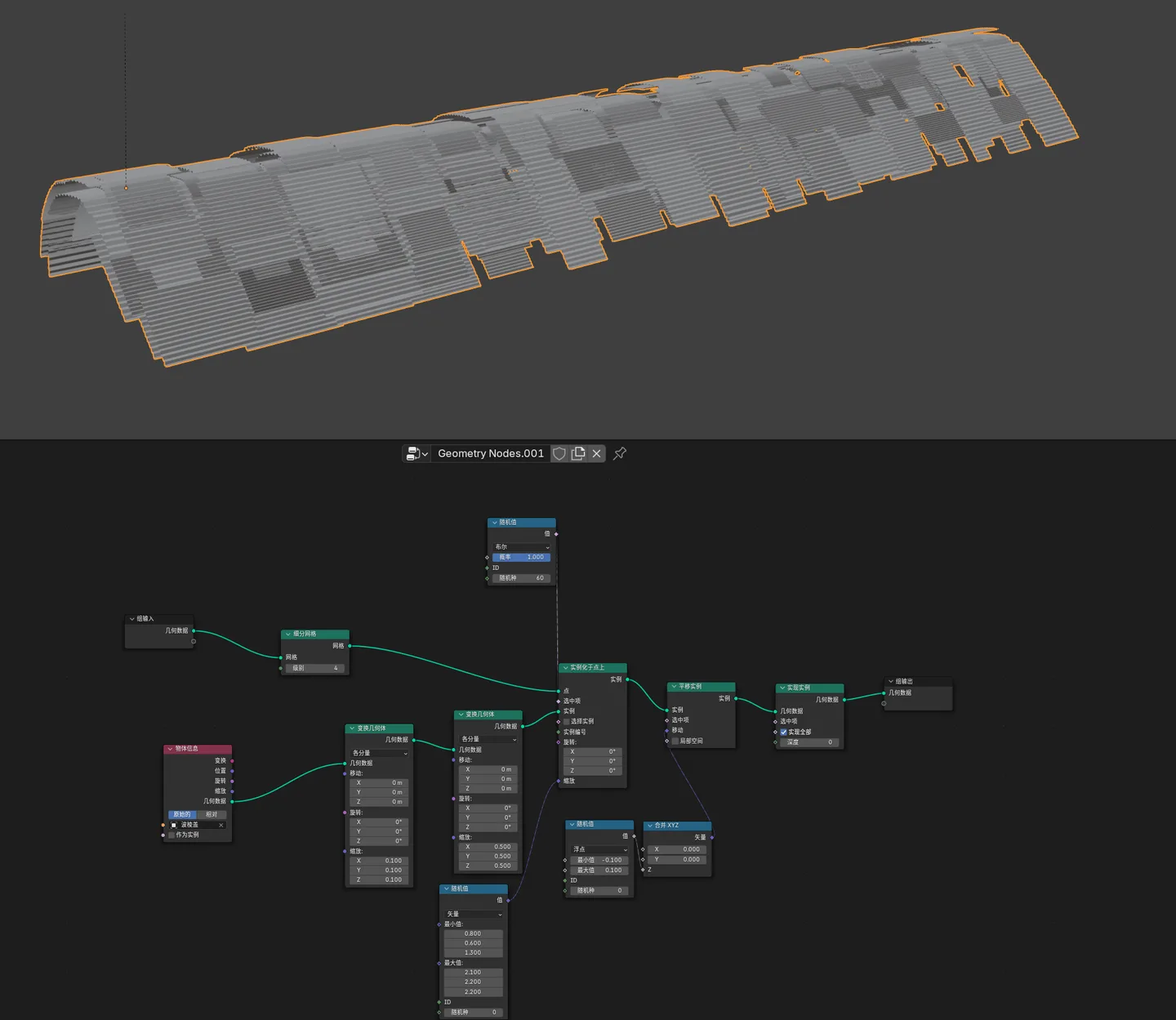Screen dimensions: 1176x1020
Task: Adjust the 概率 slider set to 1.000
Action: 522,557
